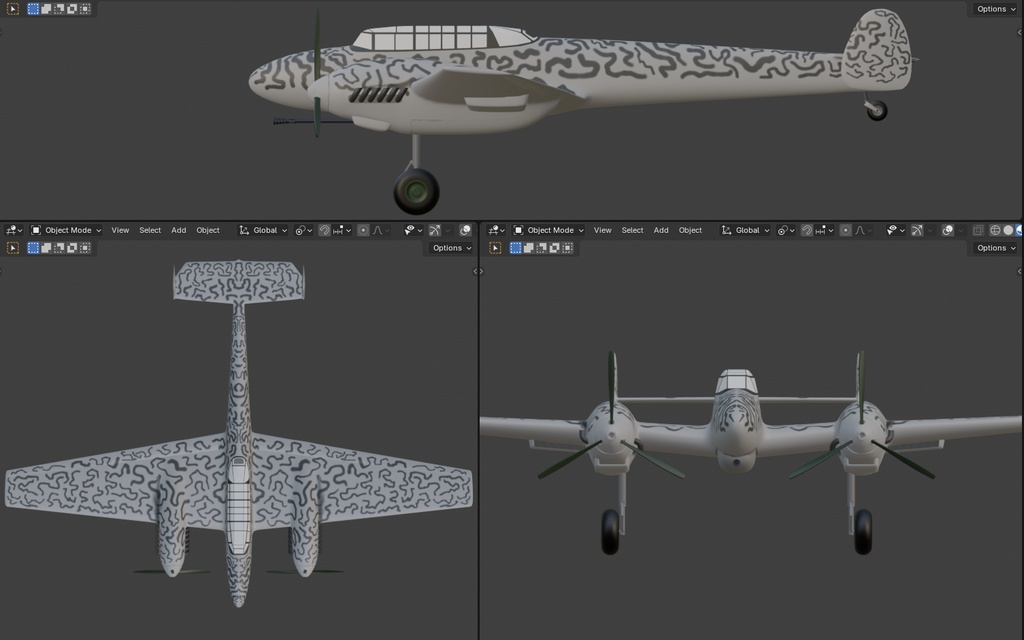
Task: Choose Set selection mode in top viewport
Action: click(33, 9)
